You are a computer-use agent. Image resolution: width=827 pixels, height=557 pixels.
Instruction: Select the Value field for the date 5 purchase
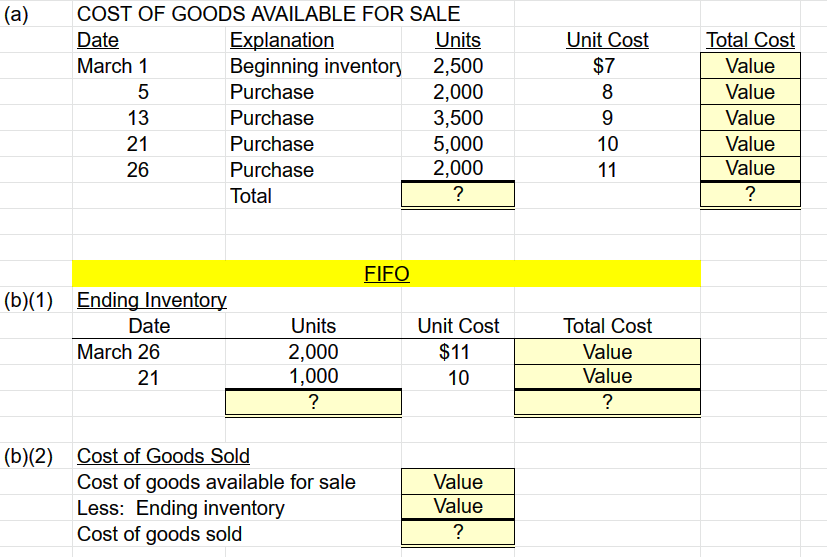click(750, 92)
